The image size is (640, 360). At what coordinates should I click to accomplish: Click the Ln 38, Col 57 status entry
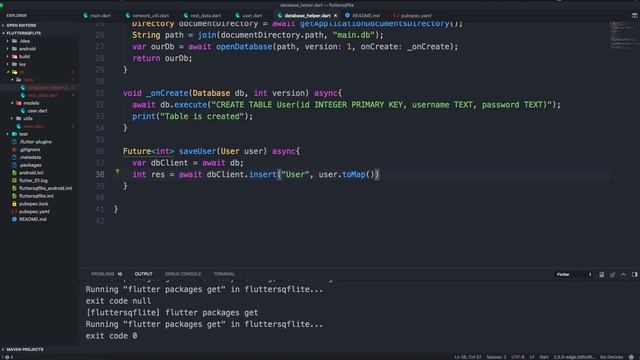[x=468, y=357]
